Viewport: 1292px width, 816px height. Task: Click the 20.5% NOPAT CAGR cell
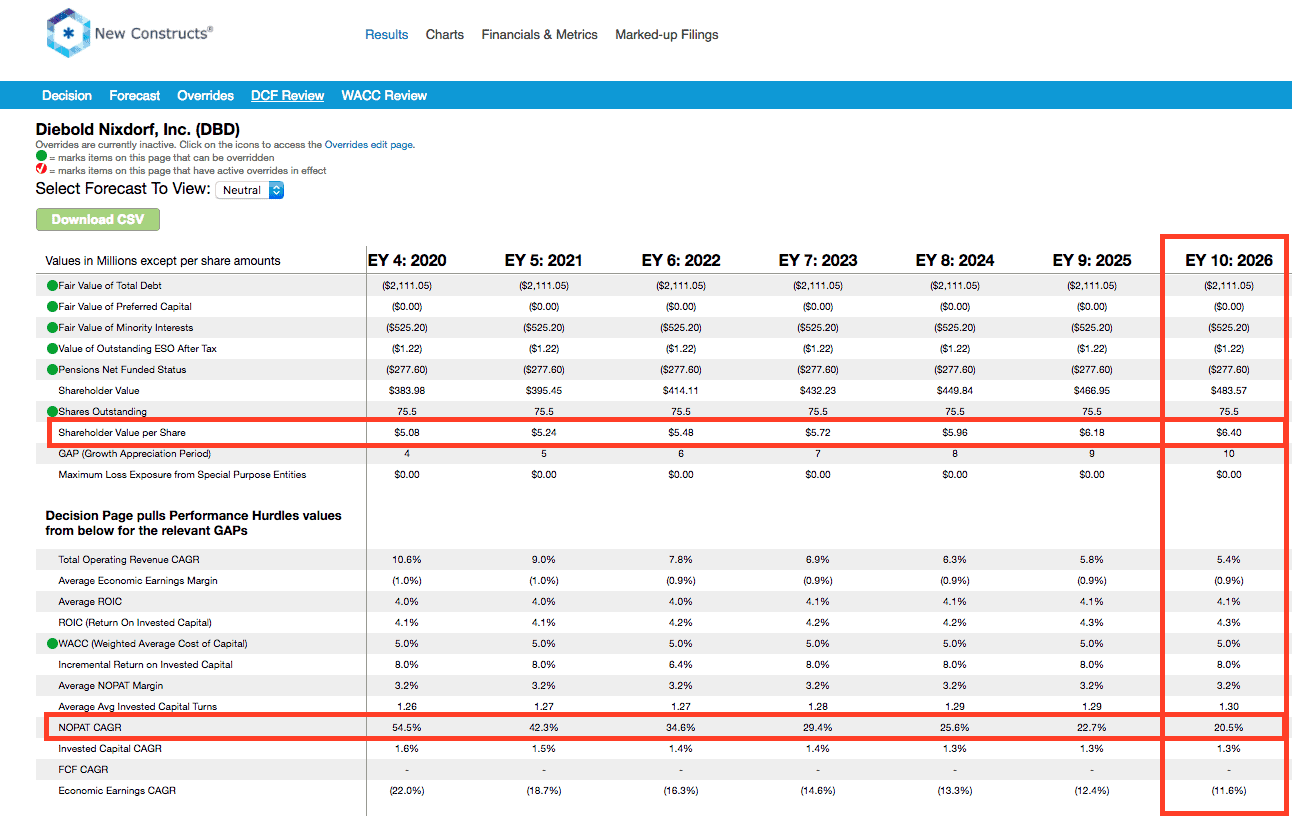coord(1229,728)
